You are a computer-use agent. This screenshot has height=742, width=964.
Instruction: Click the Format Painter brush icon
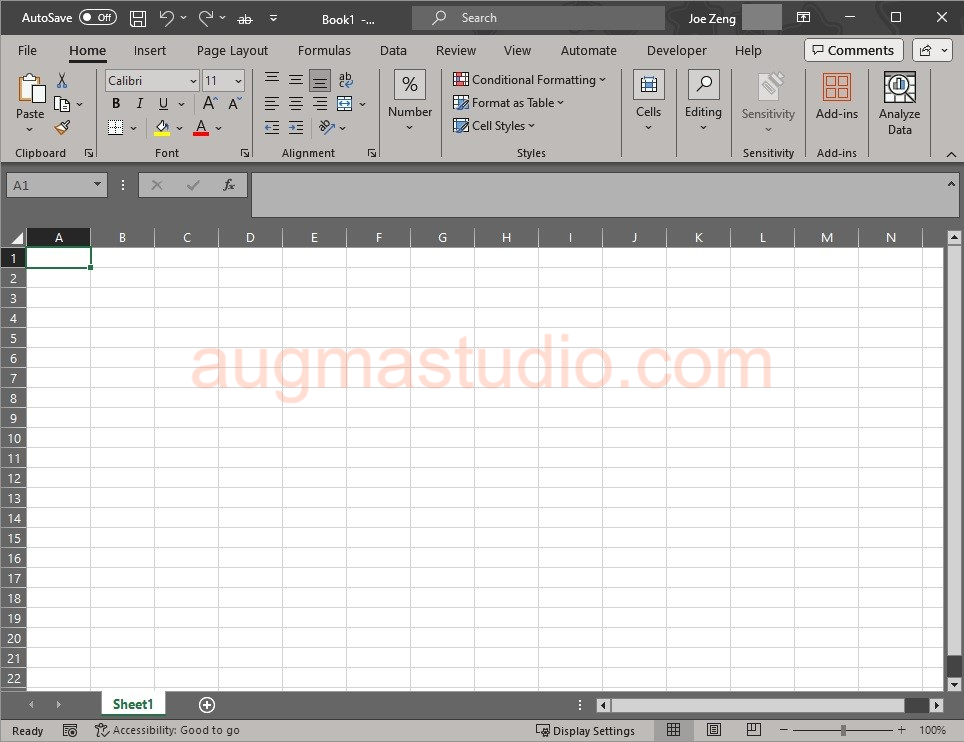tap(62, 128)
